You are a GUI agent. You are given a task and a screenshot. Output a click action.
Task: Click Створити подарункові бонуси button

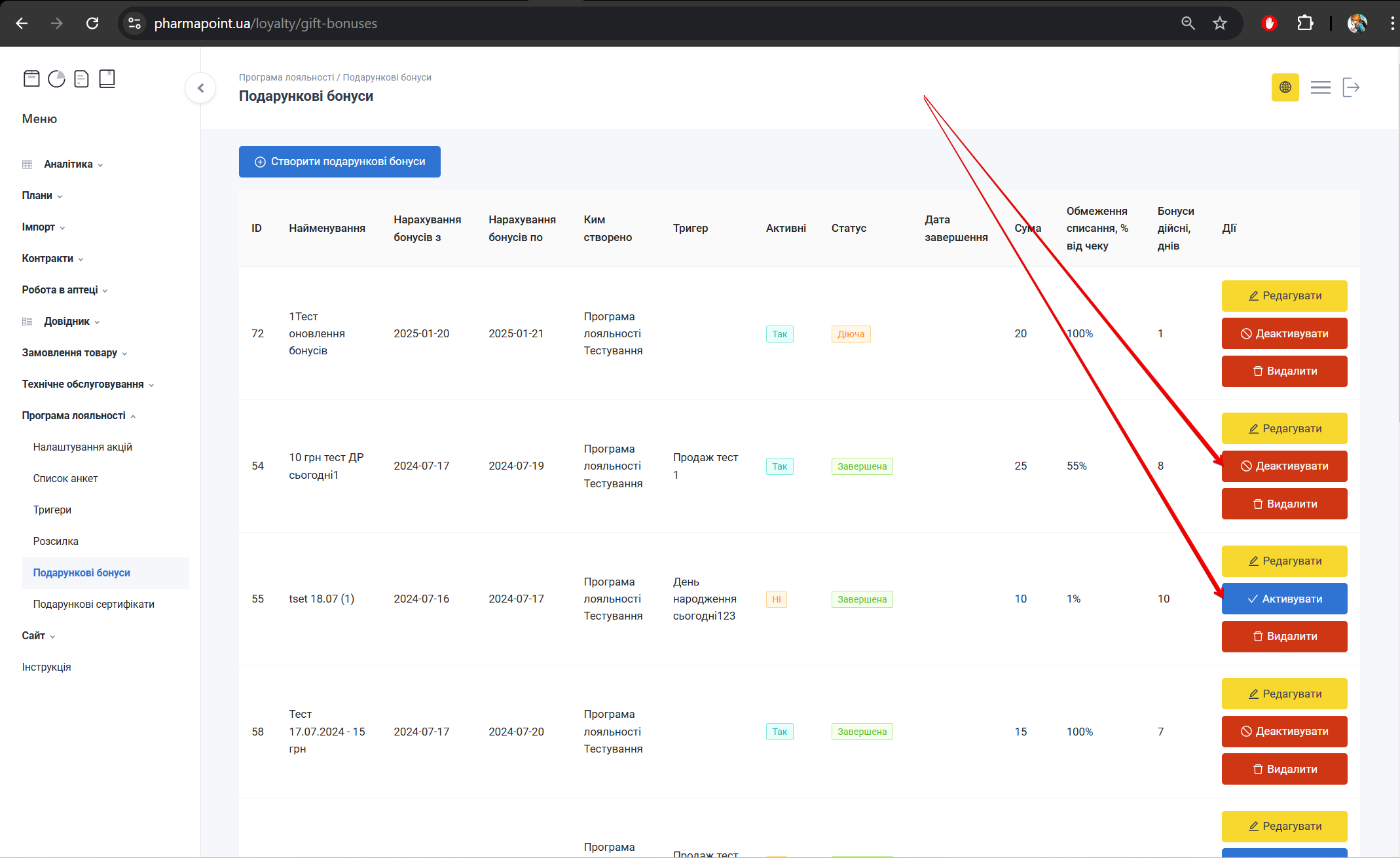pyautogui.click(x=339, y=162)
